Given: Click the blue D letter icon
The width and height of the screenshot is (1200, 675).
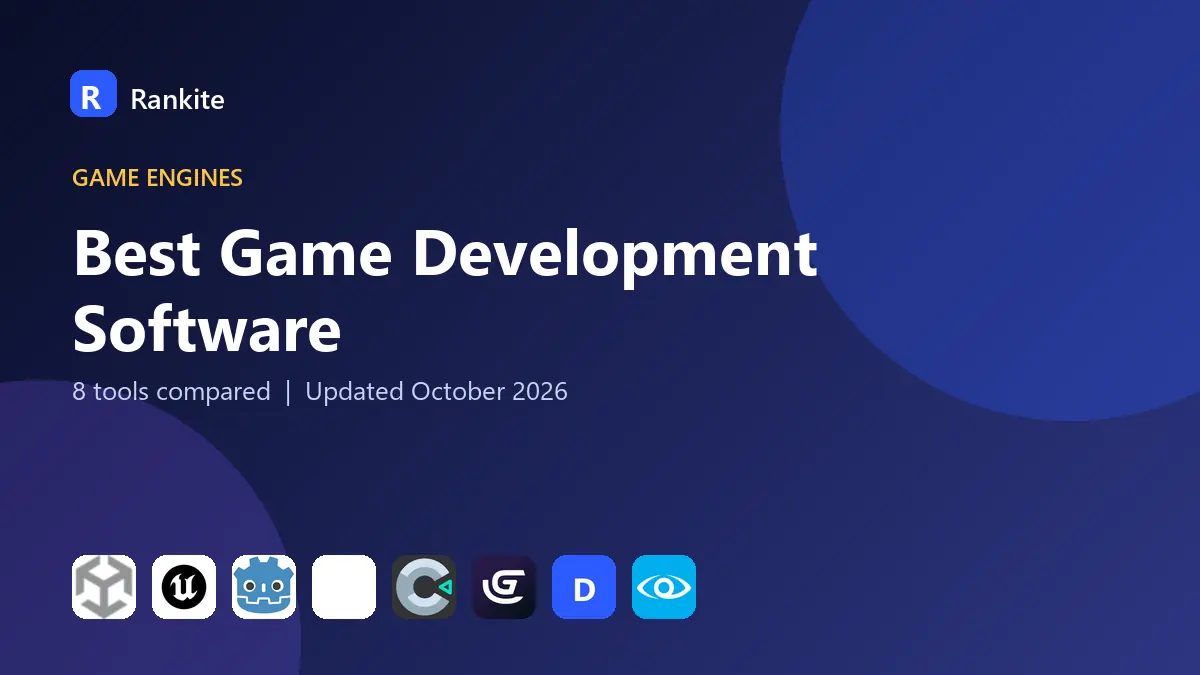Looking at the screenshot, I should pyautogui.click(x=584, y=587).
